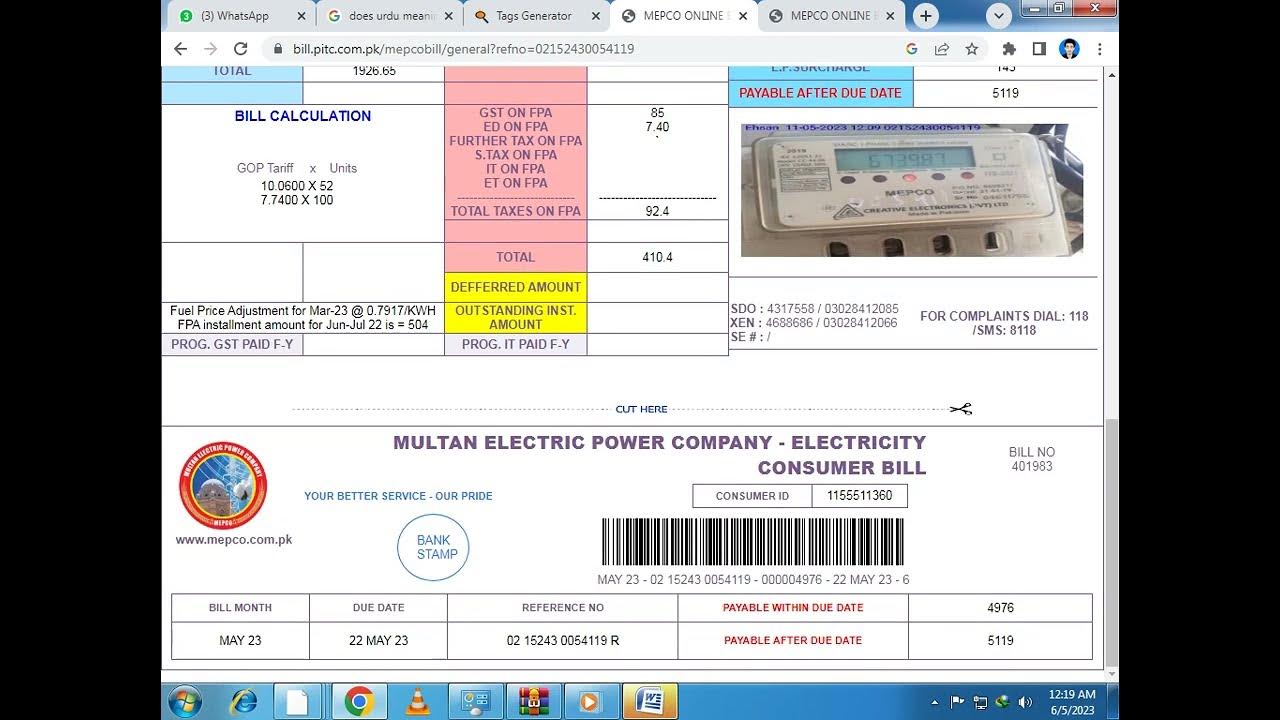The image size is (1280, 720).
Task: Click the volume speaker tray icon
Action: [x=1024, y=702]
